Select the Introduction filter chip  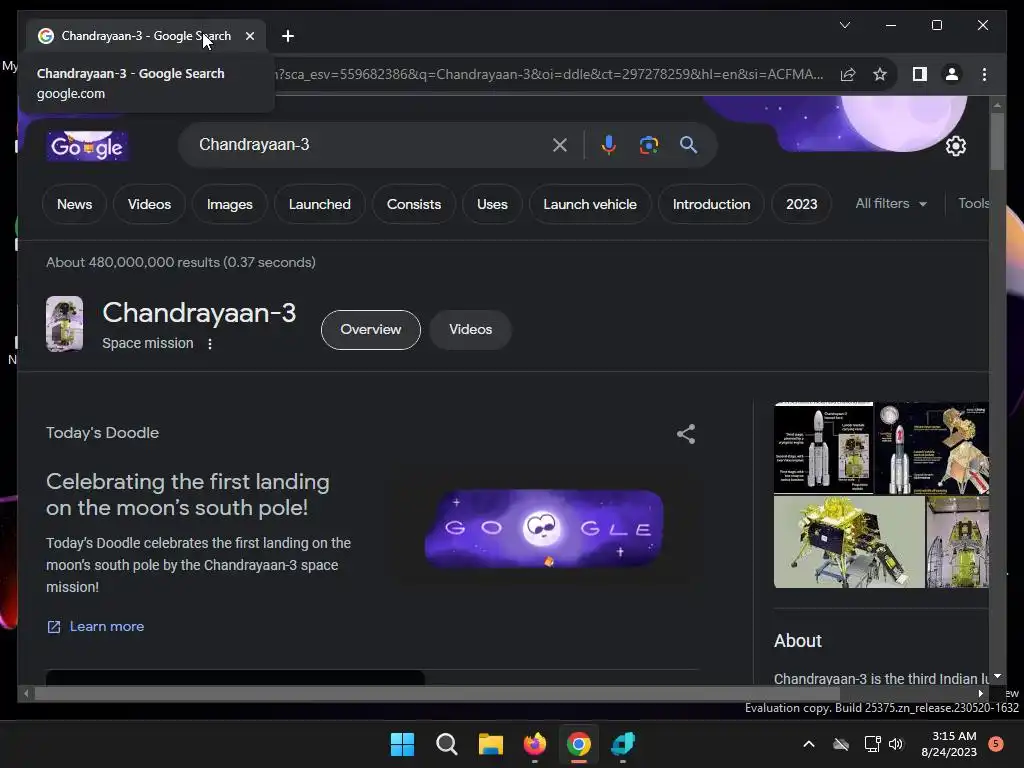tap(711, 204)
